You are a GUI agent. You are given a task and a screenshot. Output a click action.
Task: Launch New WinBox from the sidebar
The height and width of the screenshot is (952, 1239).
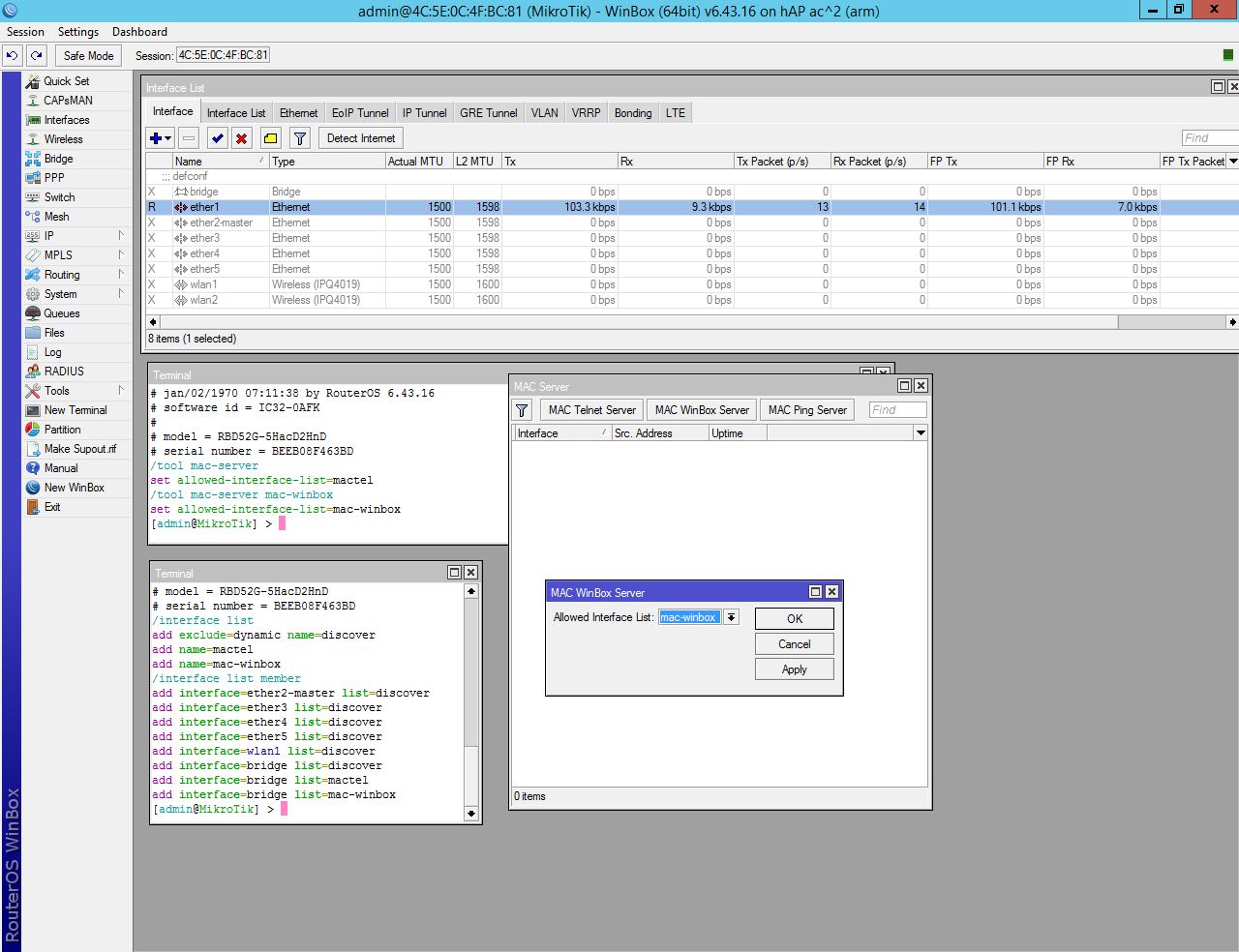click(74, 488)
